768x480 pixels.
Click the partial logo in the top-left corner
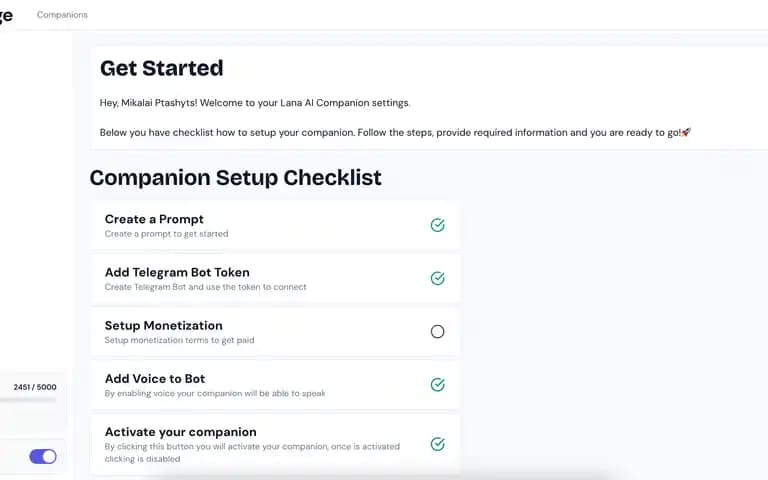(6, 16)
